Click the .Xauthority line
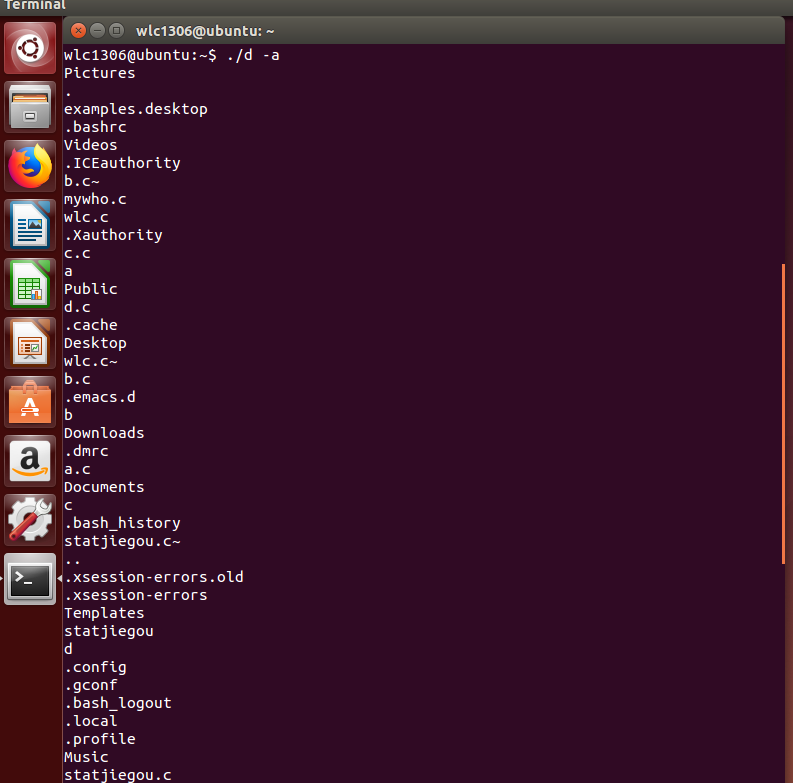 point(113,235)
